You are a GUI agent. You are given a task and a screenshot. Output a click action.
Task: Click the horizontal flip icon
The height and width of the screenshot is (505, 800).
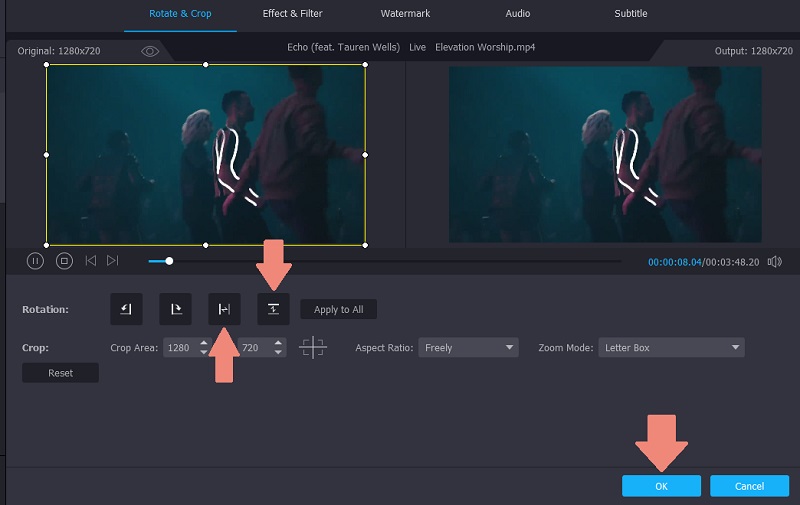click(x=223, y=309)
